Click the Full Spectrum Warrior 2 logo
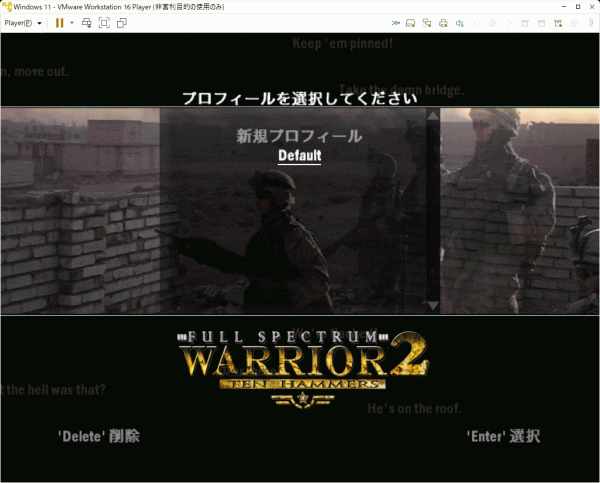Viewport: 600px width, 483px height. click(x=302, y=368)
